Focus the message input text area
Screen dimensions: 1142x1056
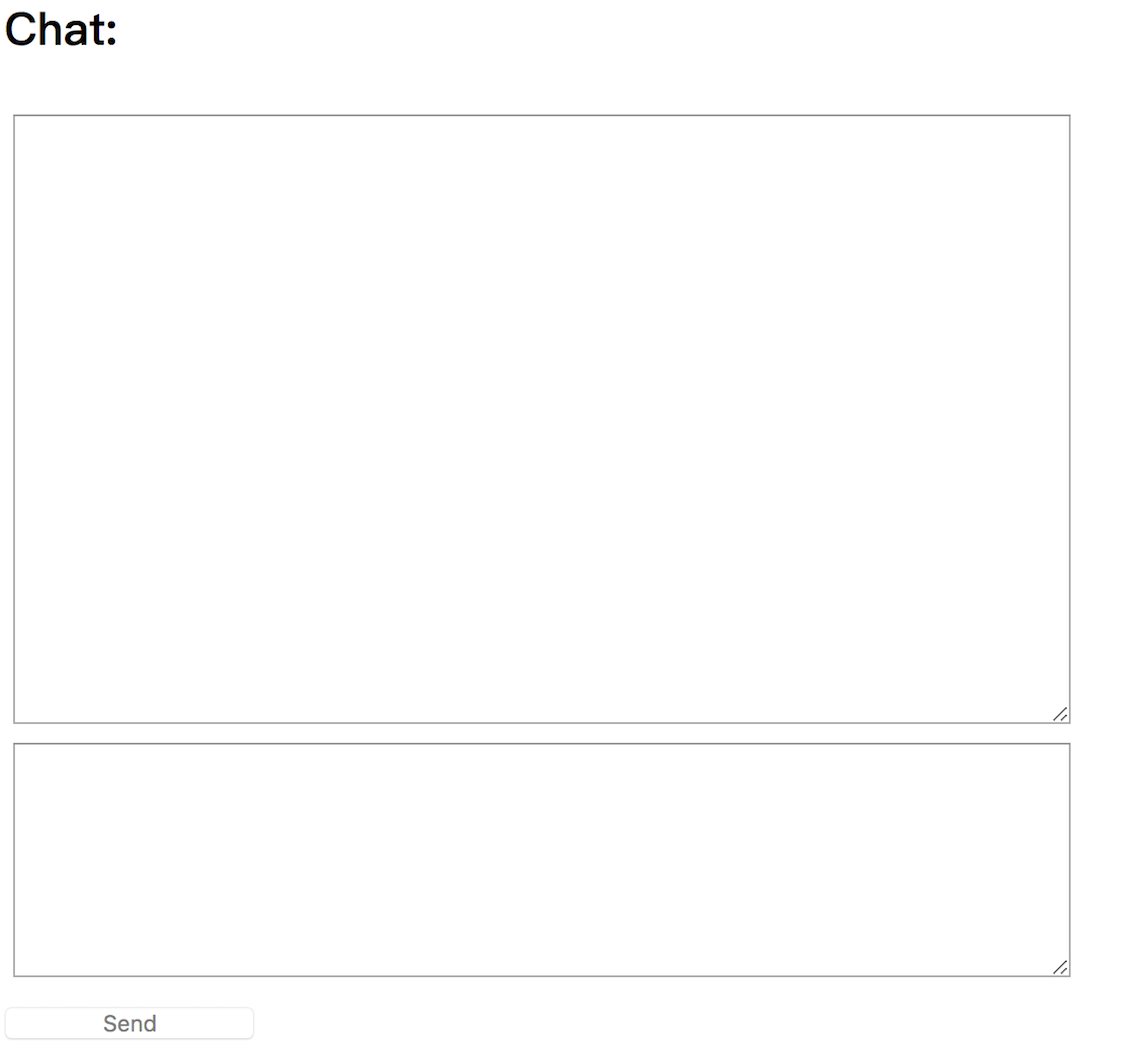click(542, 860)
